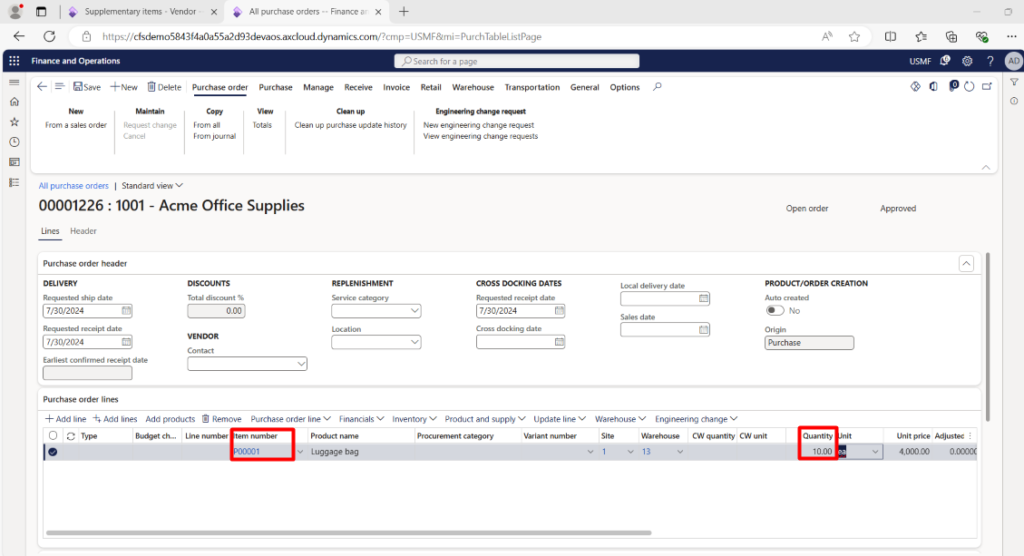1024x556 pixels.
Task: Open notifications bell in the header
Action: tap(945, 61)
